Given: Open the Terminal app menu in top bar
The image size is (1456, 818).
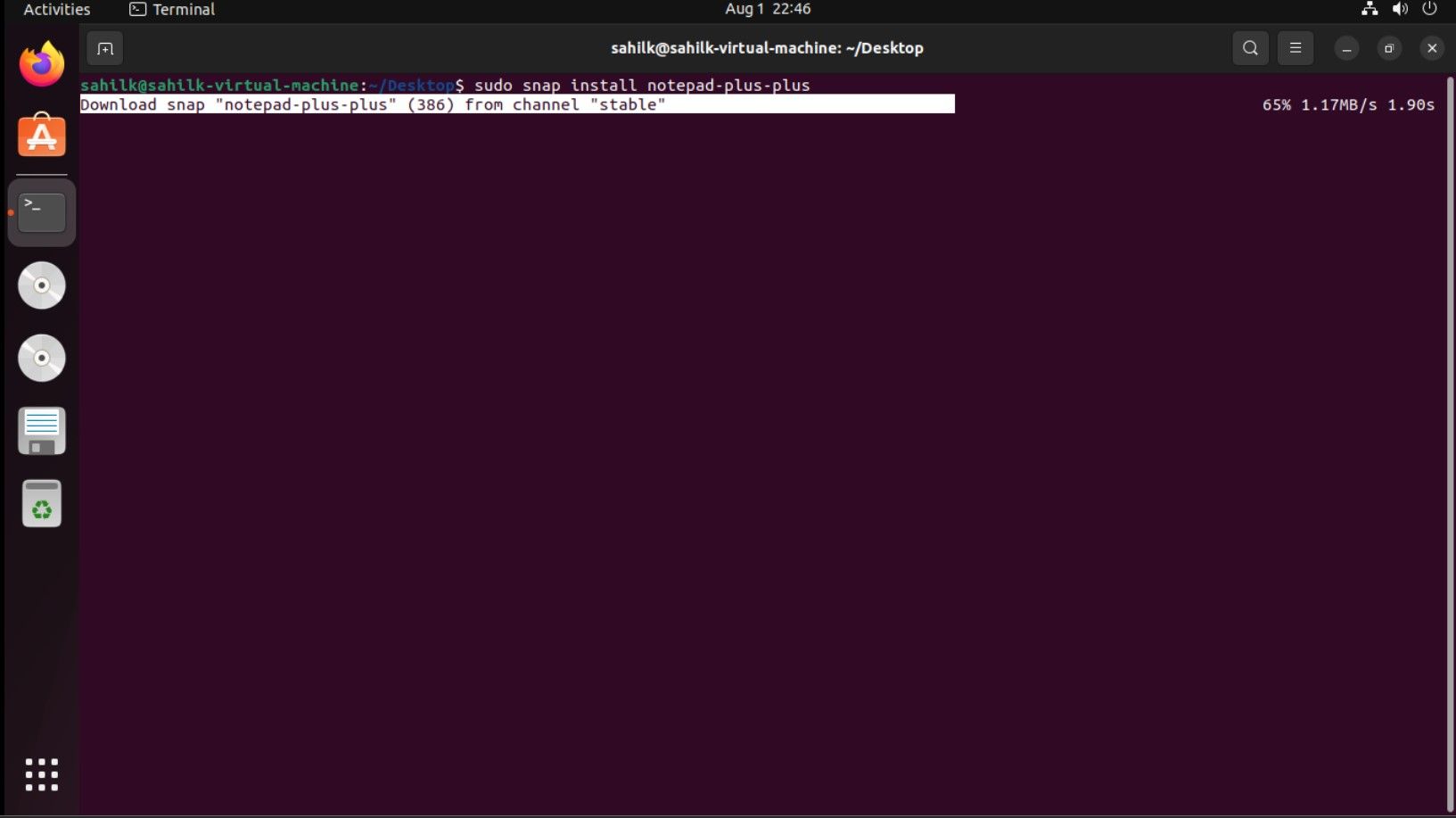Looking at the screenshot, I should pos(172,10).
